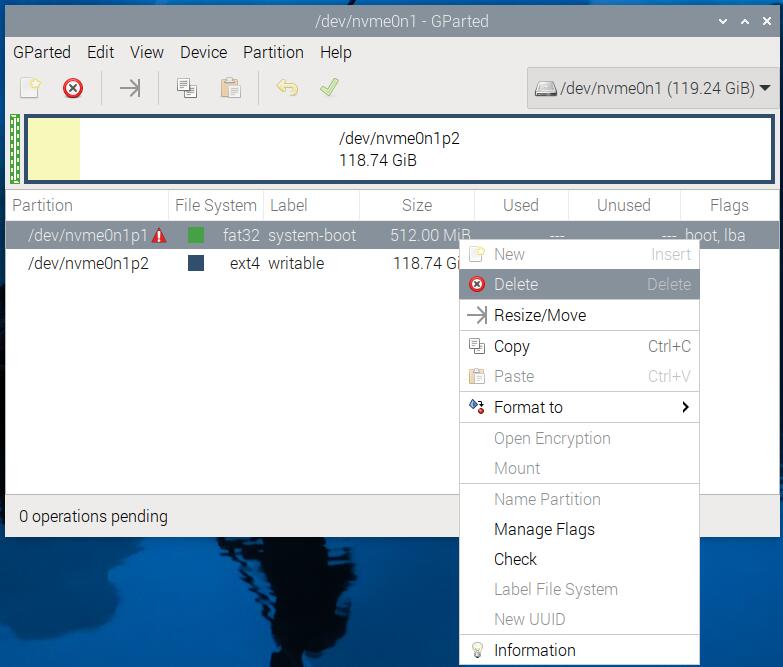Select Information from context menu

pos(579,650)
